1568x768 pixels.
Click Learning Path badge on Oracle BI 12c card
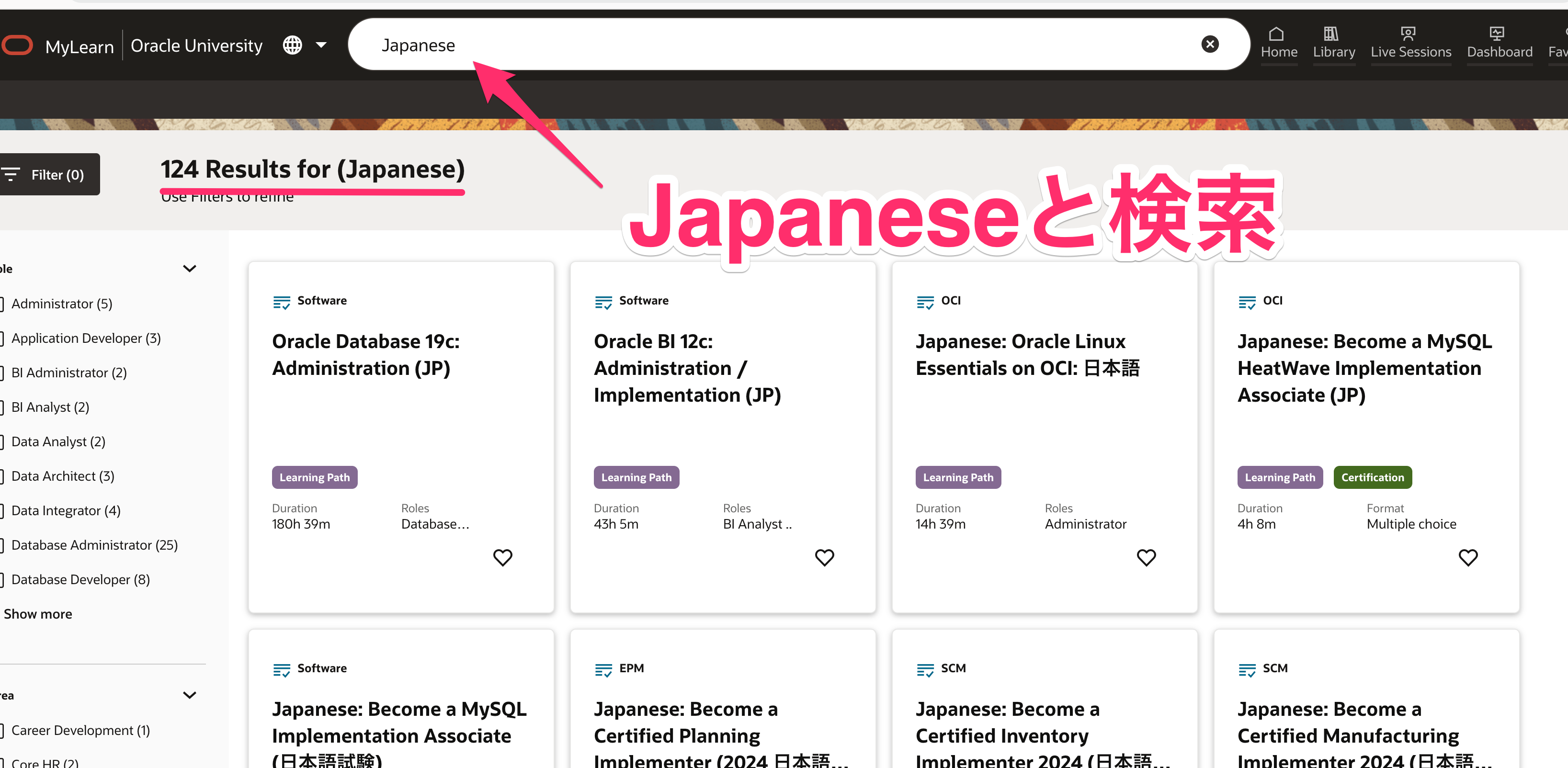coord(636,477)
